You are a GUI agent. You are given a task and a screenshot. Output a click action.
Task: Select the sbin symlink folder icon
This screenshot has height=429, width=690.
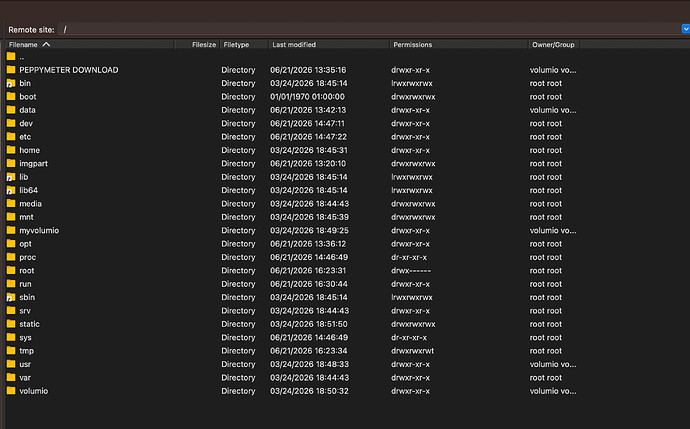(11, 297)
